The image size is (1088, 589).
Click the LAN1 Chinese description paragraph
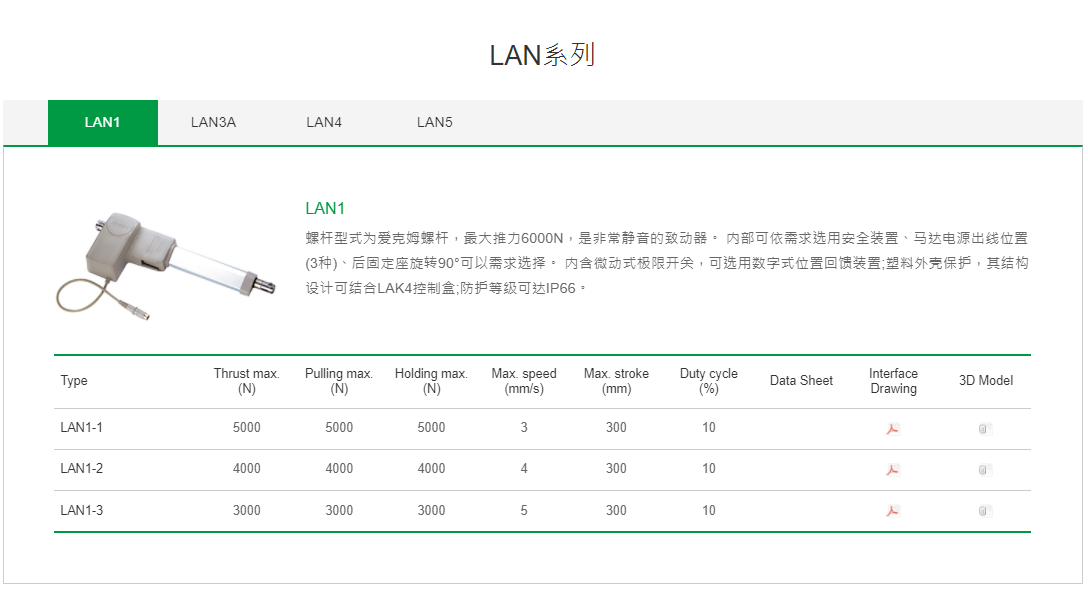pyautogui.click(x=667, y=263)
